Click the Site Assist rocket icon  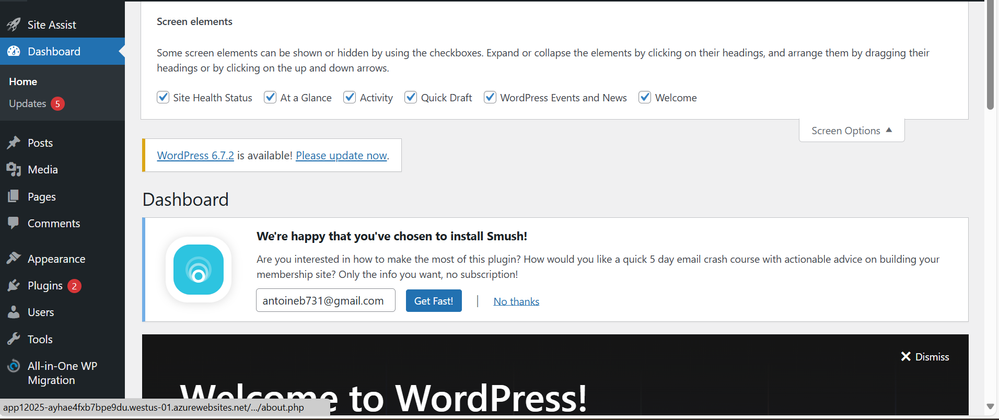click(x=13, y=25)
